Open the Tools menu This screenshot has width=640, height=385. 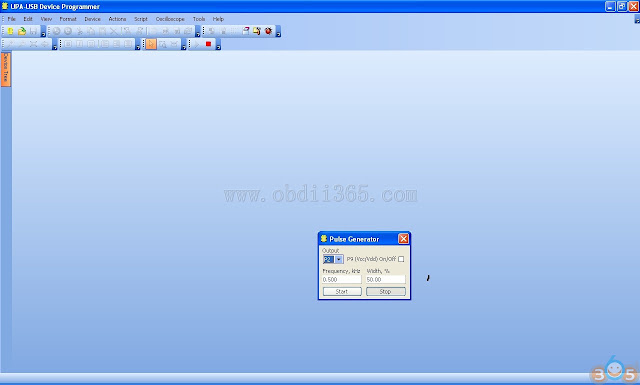(x=199, y=19)
